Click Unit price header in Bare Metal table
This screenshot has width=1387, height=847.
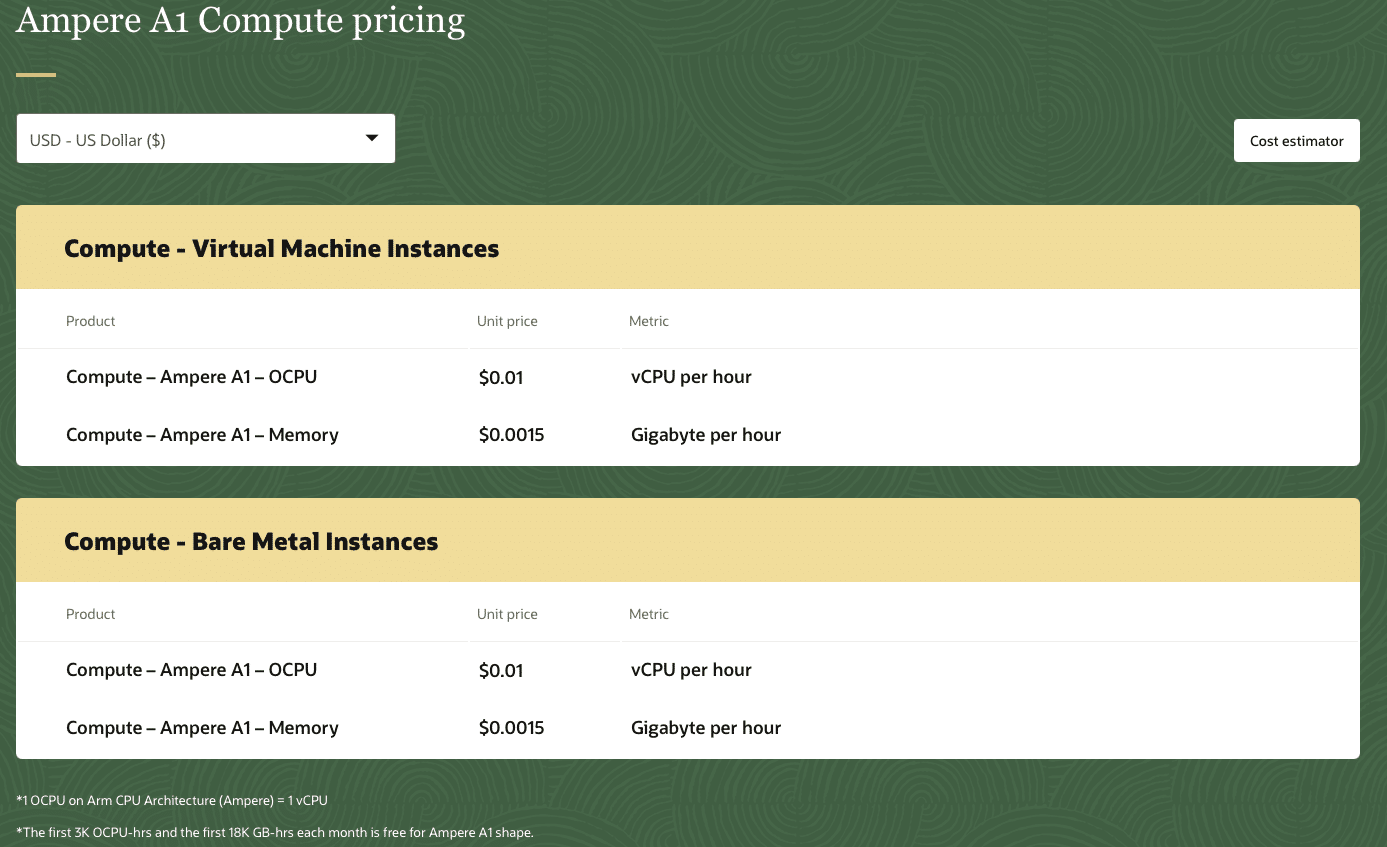pyautogui.click(x=507, y=614)
